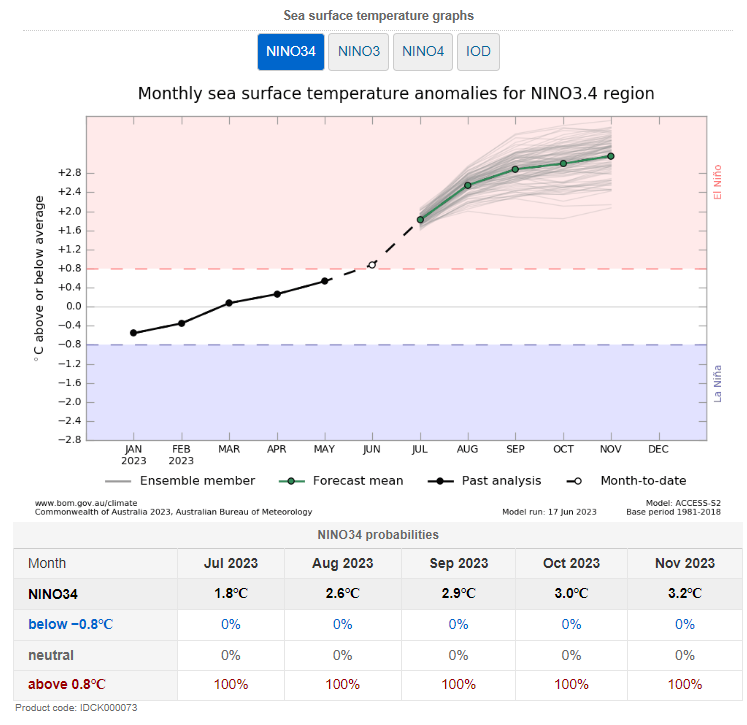
Task: Click the 'Model: ACCESS-S2' text
Action: pyautogui.click(x=683, y=503)
